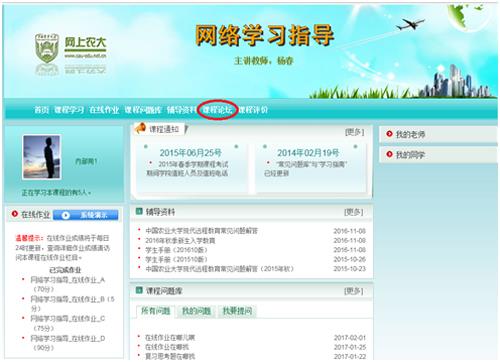This screenshot has height=362, width=500.
Task: Click the megaphone icon beside 课程通知
Action: [140, 128]
